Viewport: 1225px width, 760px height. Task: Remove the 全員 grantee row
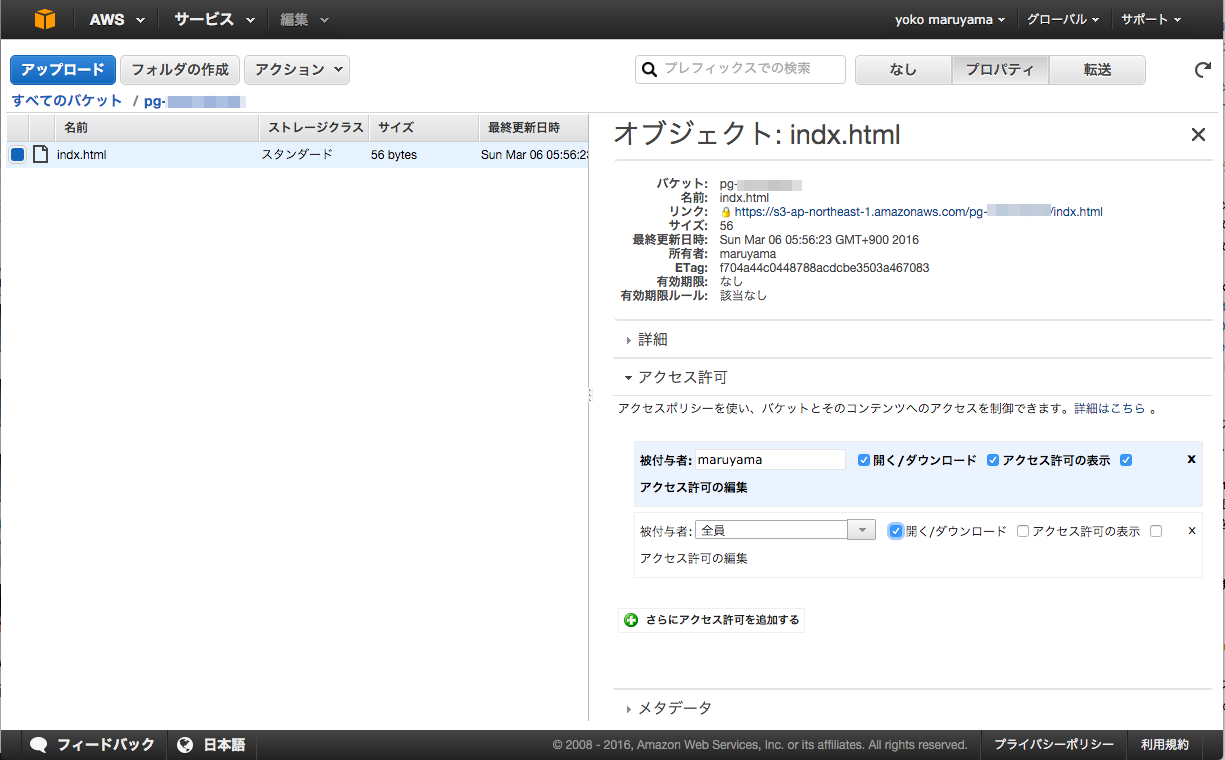[x=1191, y=531]
